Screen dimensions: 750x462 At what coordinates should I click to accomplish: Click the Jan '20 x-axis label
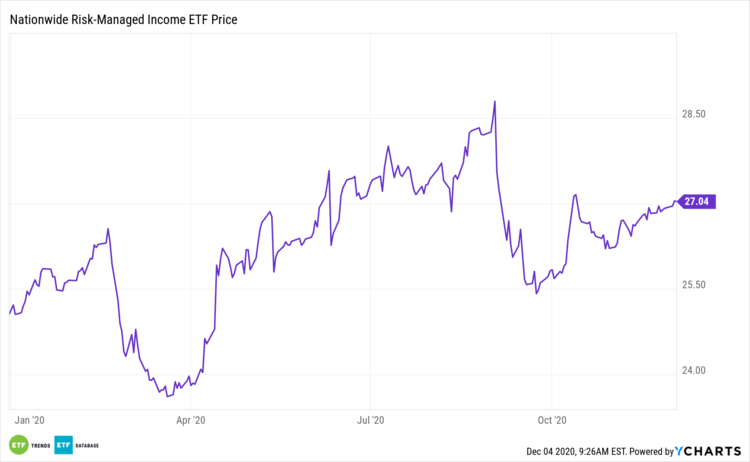(30, 420)
